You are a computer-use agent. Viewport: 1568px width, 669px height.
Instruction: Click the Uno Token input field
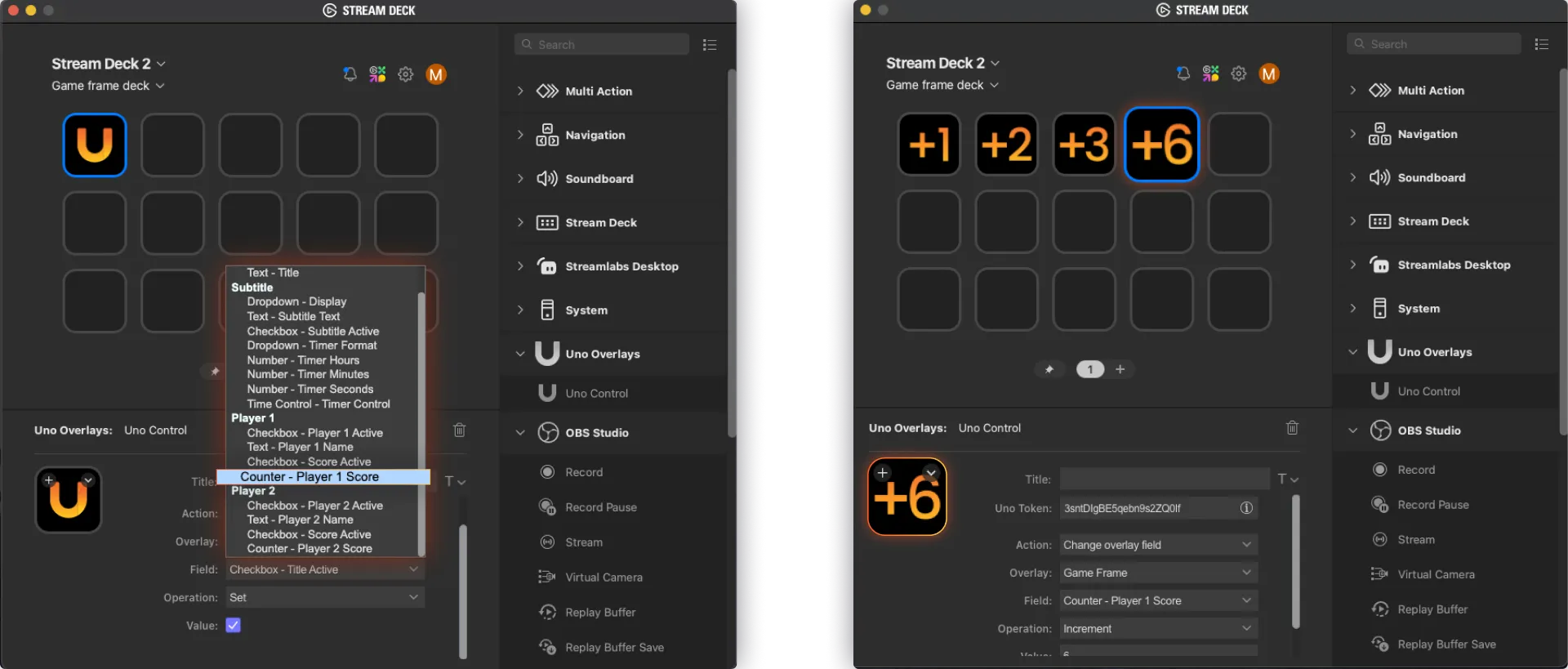coord(1158,508)
